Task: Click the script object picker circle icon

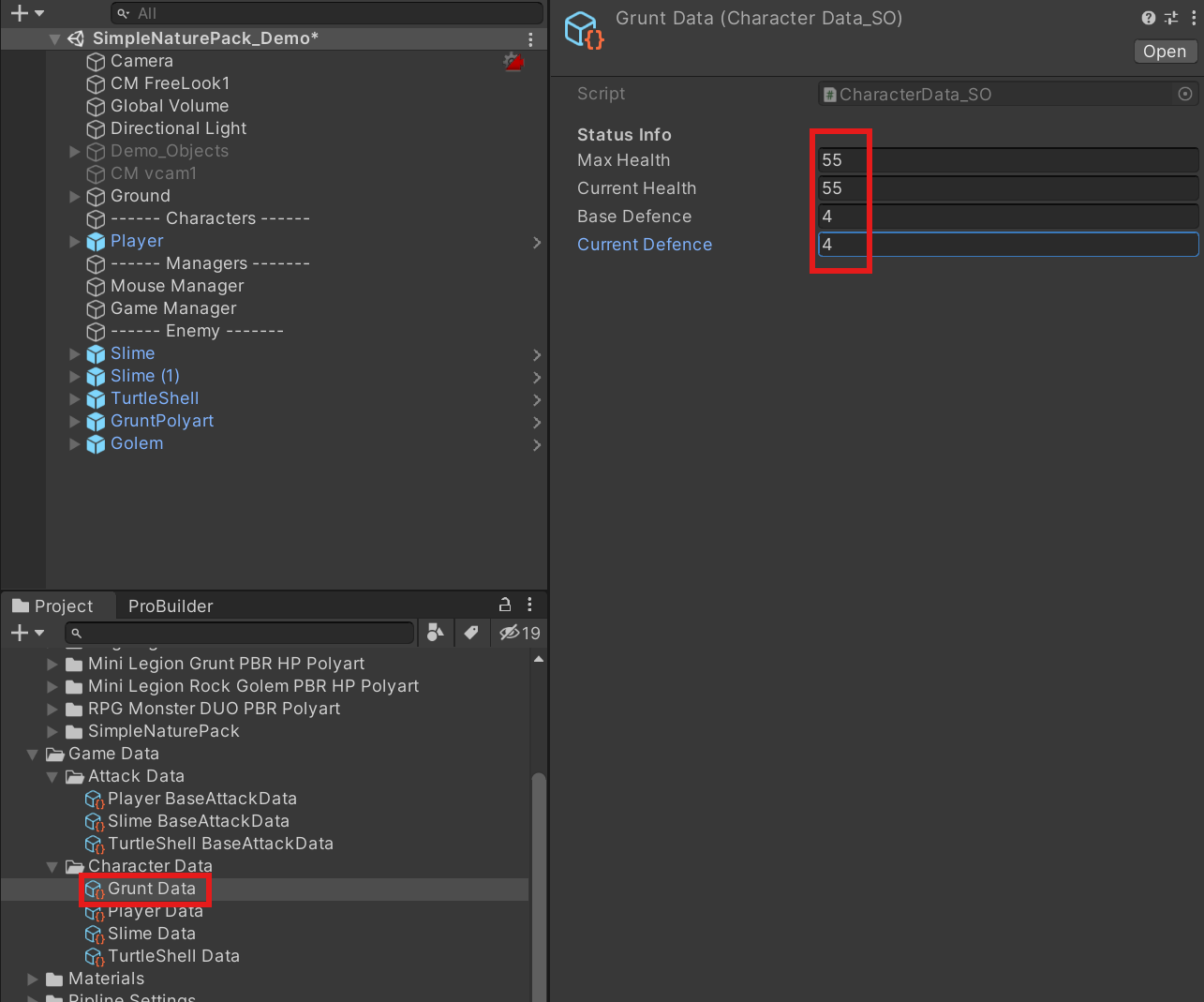Action: (1185, 94)
